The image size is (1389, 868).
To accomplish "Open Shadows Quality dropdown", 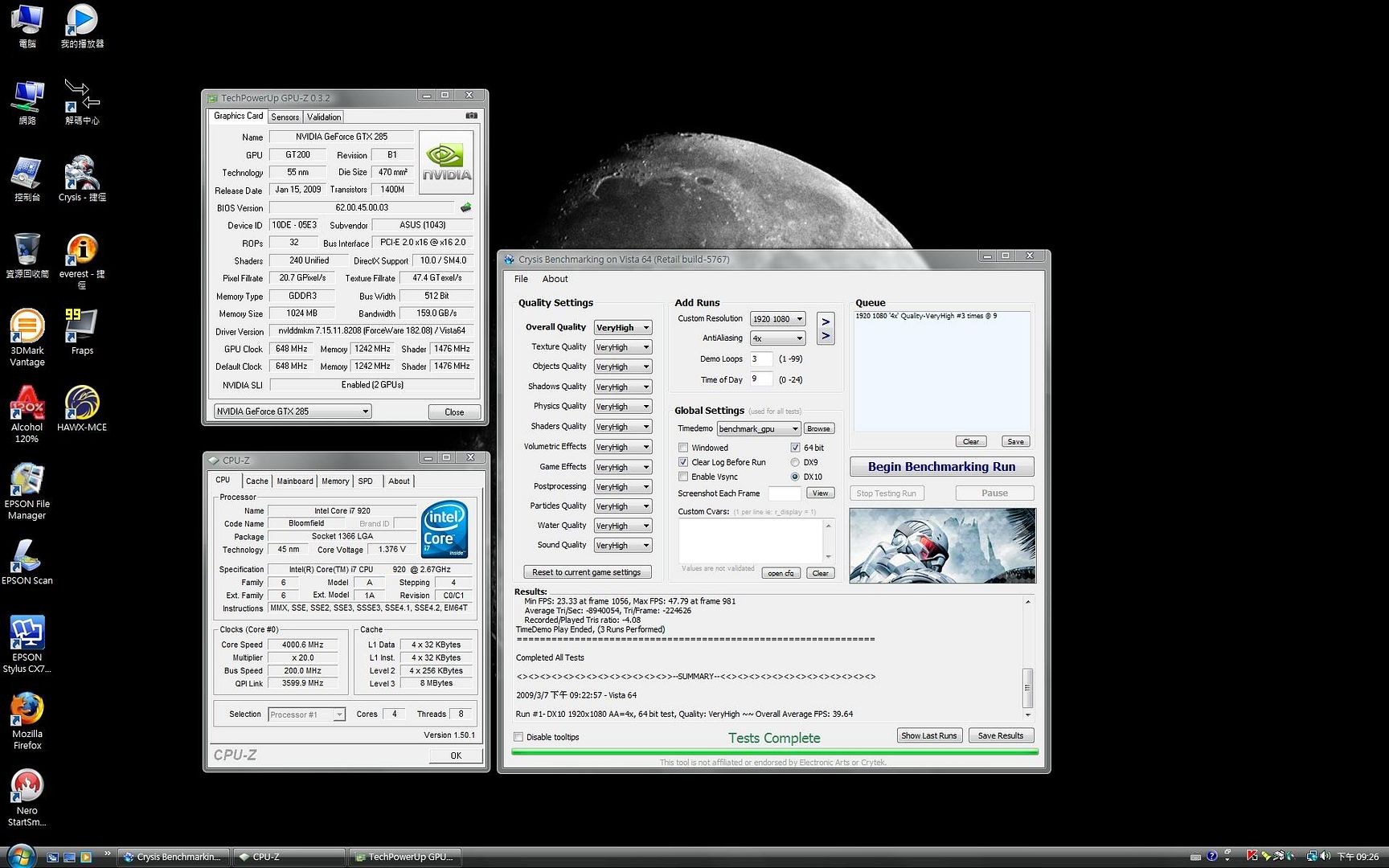I will 623,387.
